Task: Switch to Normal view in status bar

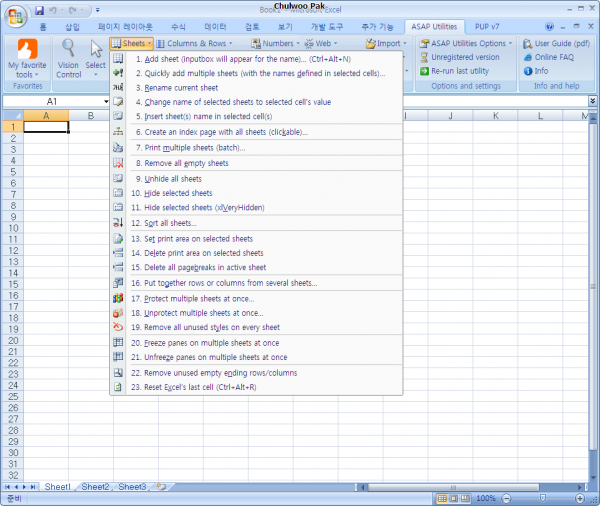Action: (442, 498)
